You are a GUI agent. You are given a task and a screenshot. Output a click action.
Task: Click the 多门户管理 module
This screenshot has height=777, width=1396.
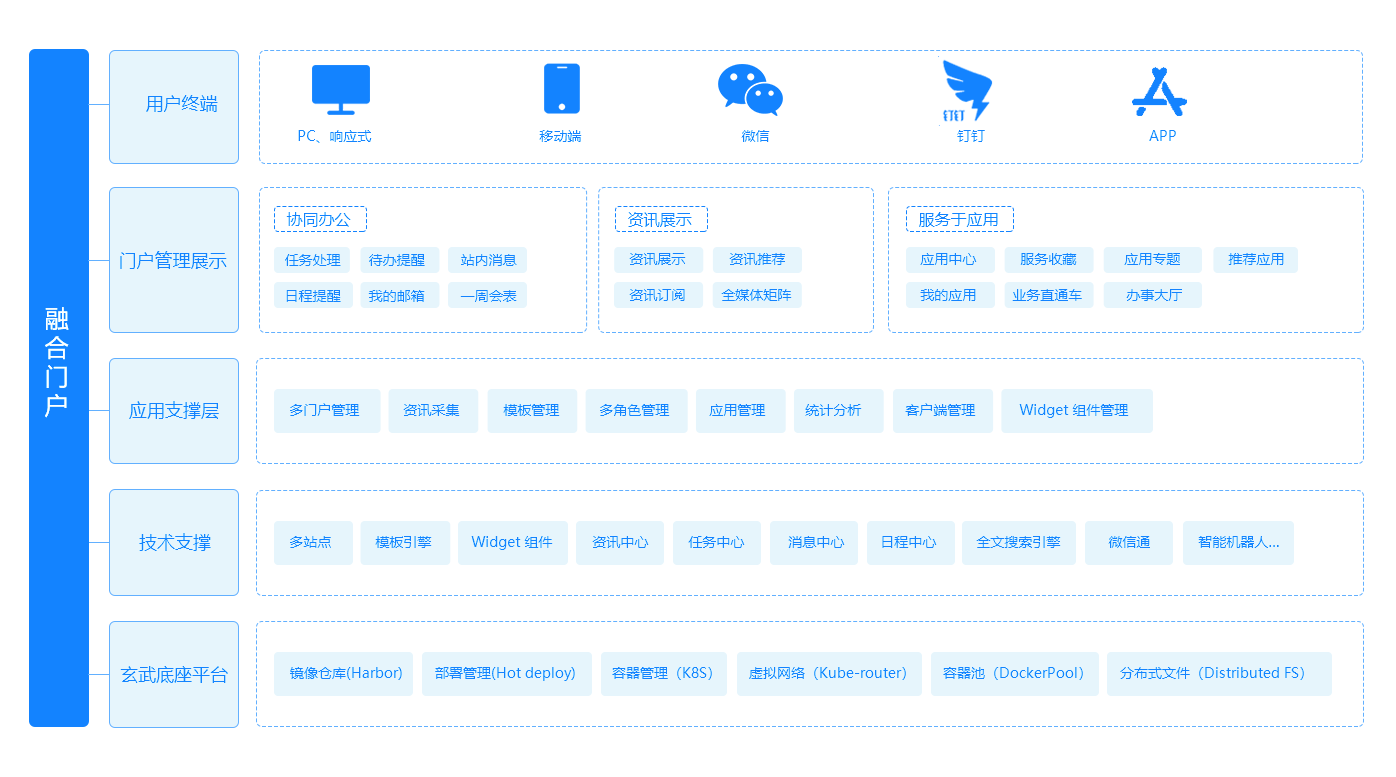tap(327, 411)
